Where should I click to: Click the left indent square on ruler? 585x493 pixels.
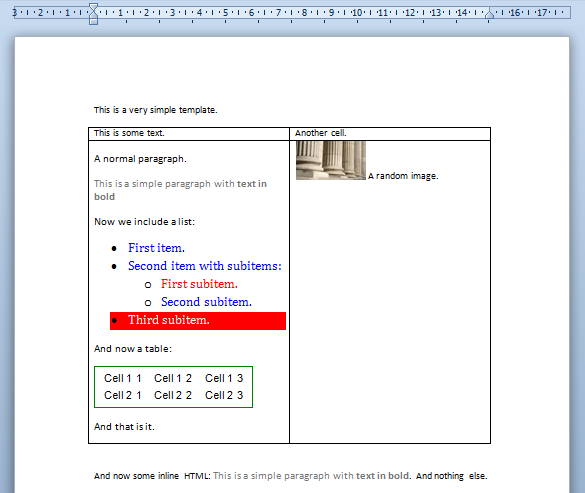(x=93, y=22)
